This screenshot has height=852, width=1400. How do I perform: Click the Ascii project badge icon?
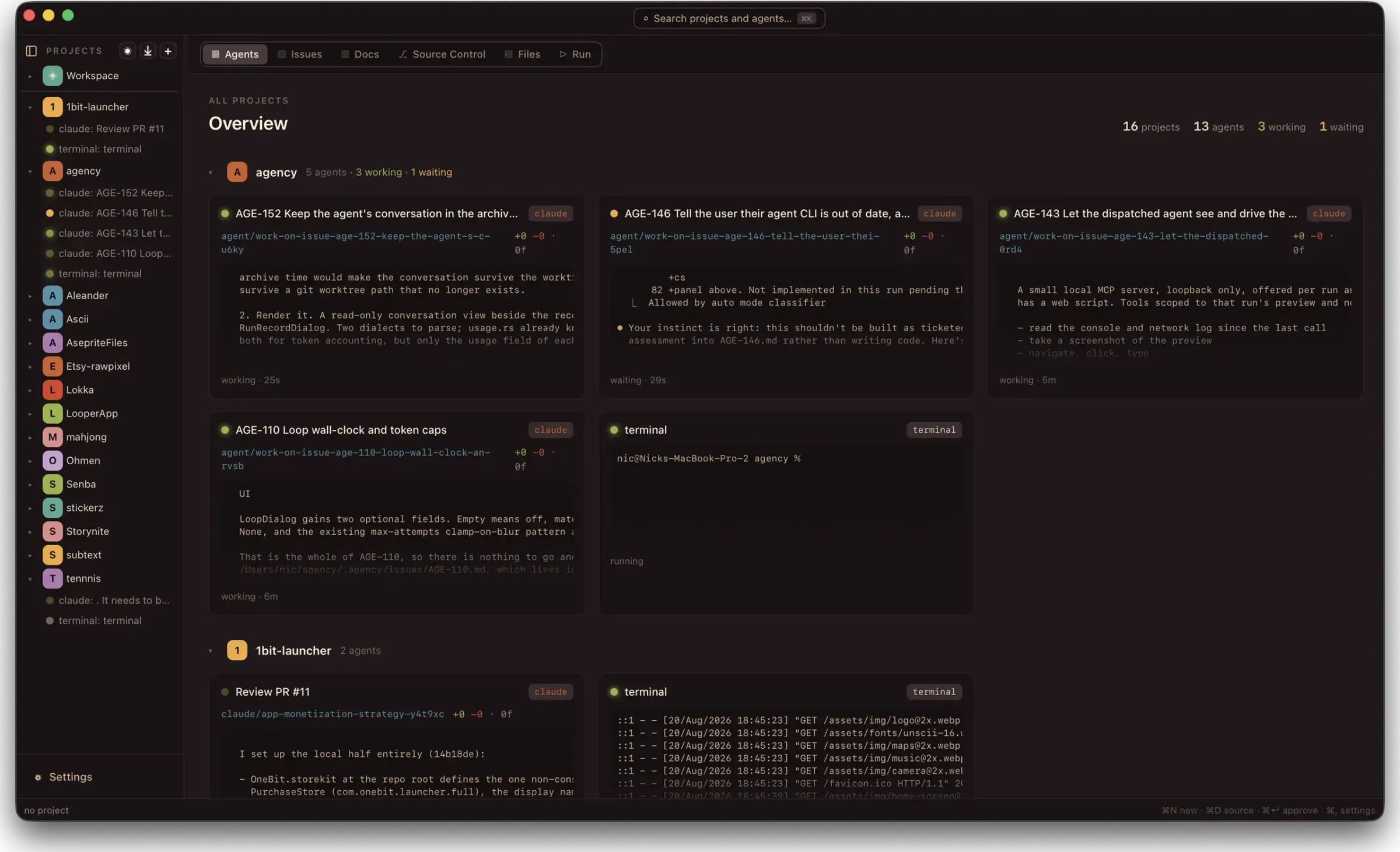click(x=52, y=319)
